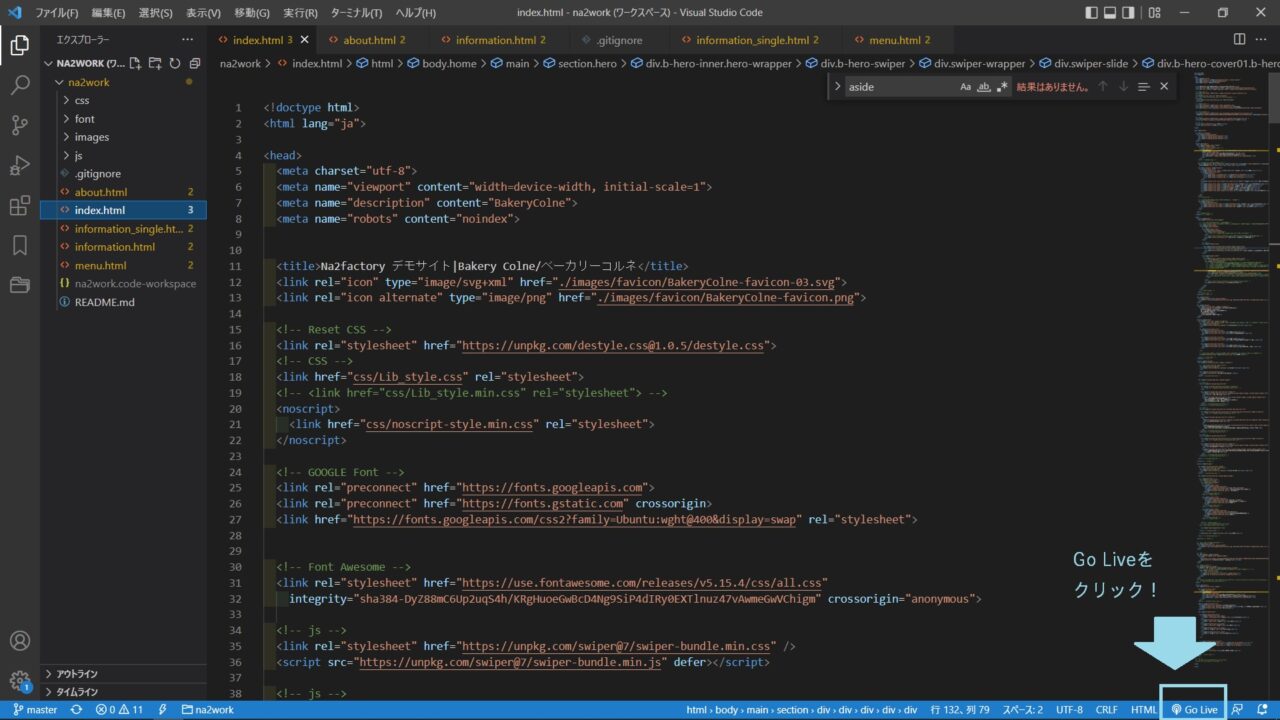Open the Explorer view in activity bar
Viewport: 1280px width, 720px height.
pos(19,45)
